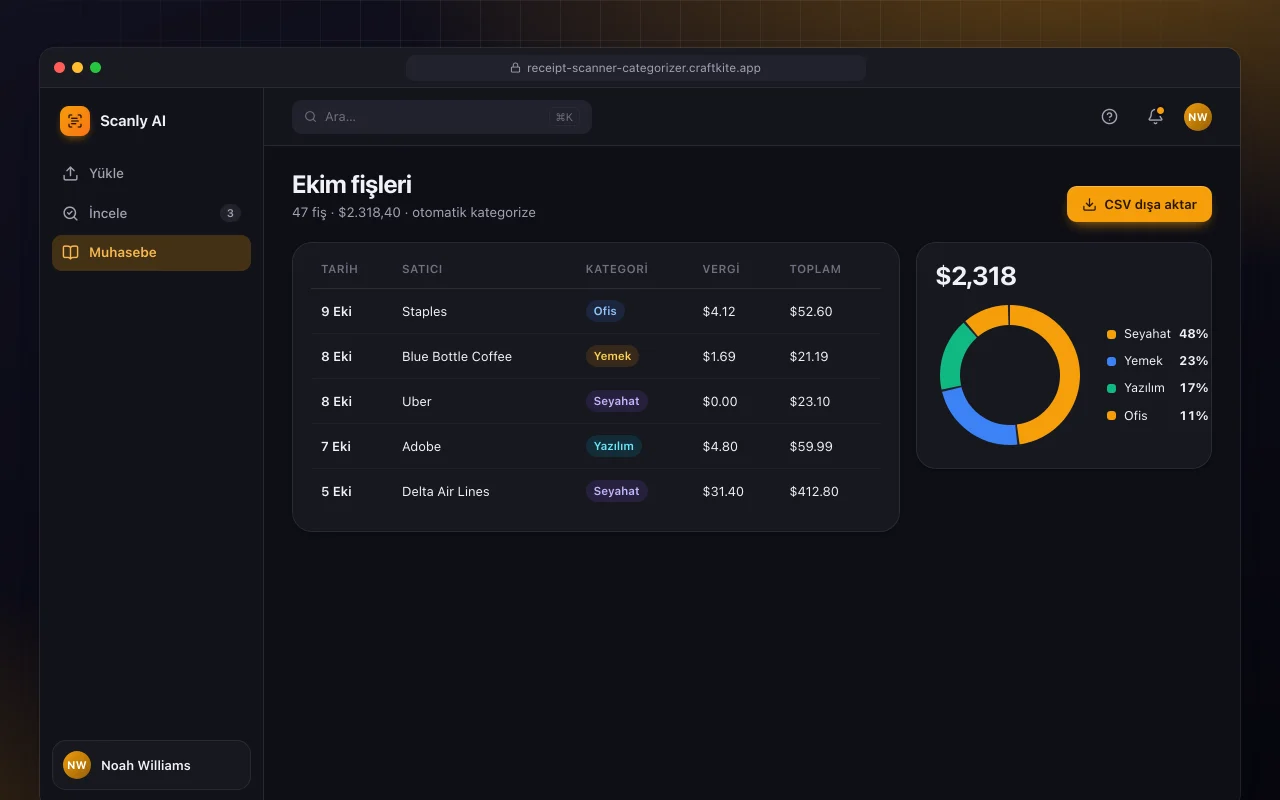Open the notifications bell icon
The width and height of the screenshot is (1280, 800).
pos(1155,117)
